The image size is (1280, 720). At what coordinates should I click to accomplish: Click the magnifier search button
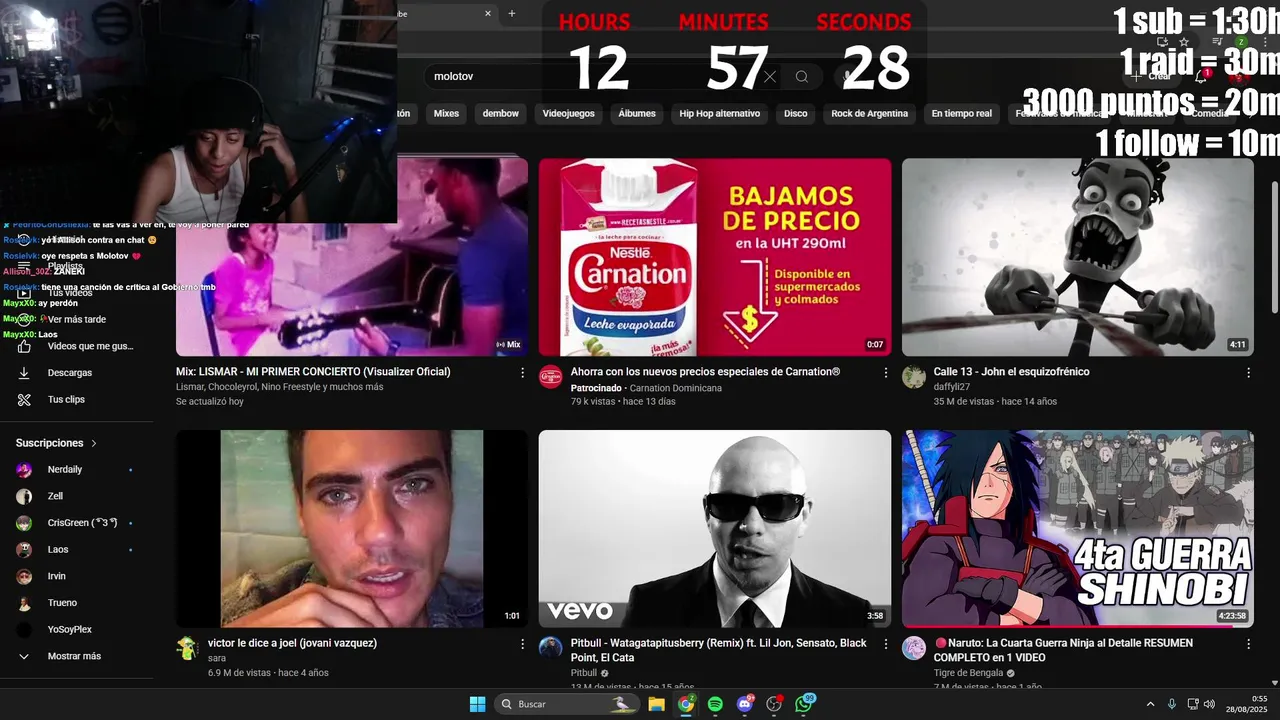pyautogui.click(x=802, y=76)
